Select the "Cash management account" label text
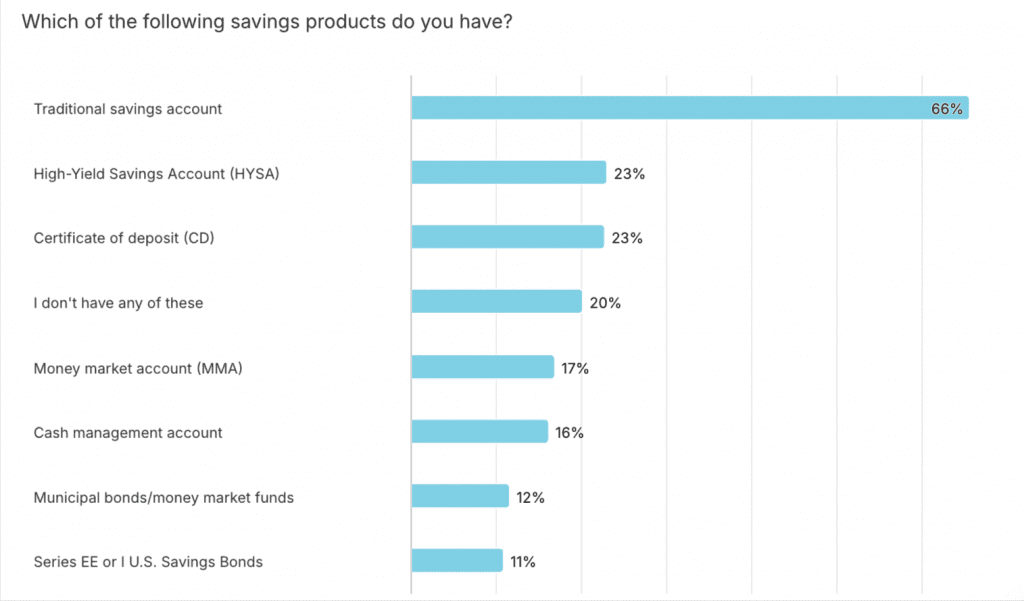Screen dimensions: 1024x601 [128, 432]
